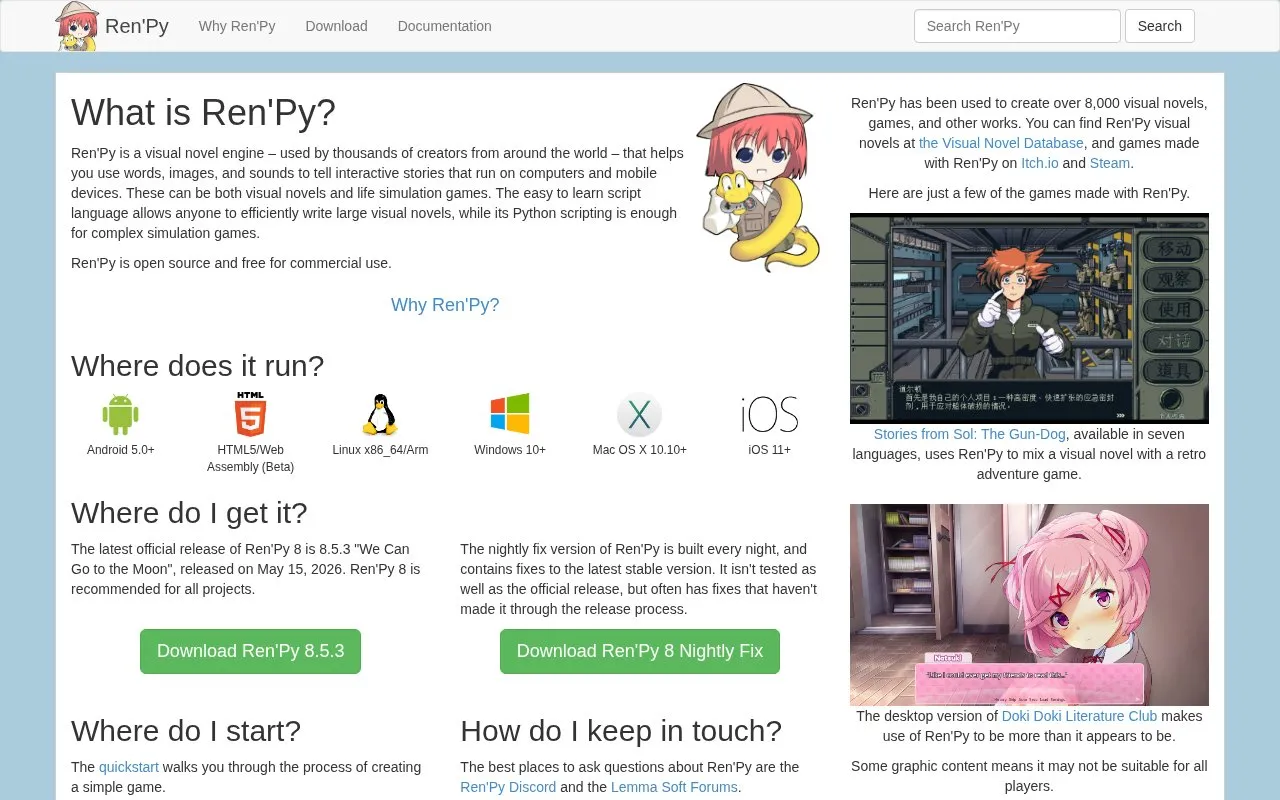Click the What is Ren'Py? heading
This screenshot has height=800, width=1280.
point(203,112)
